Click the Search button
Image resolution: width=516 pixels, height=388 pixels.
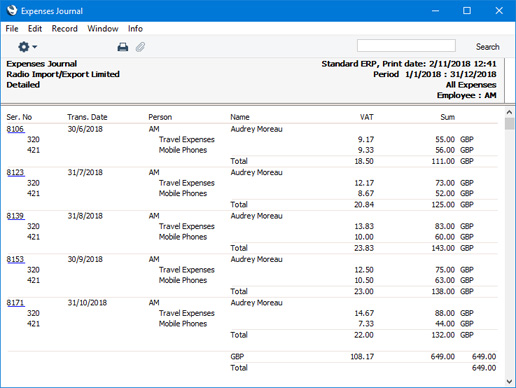[x=487, y=47]
